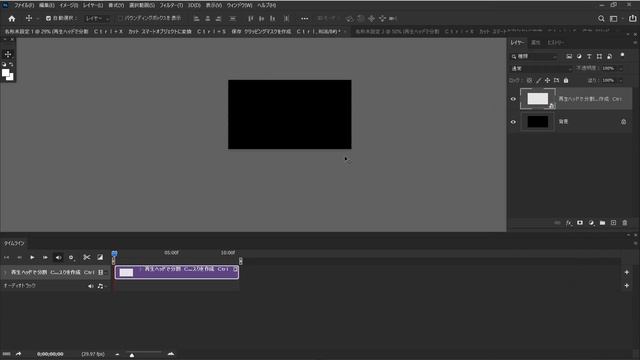
Task: Open the レイヤー auto-select target dropdown
Action: 97,18
